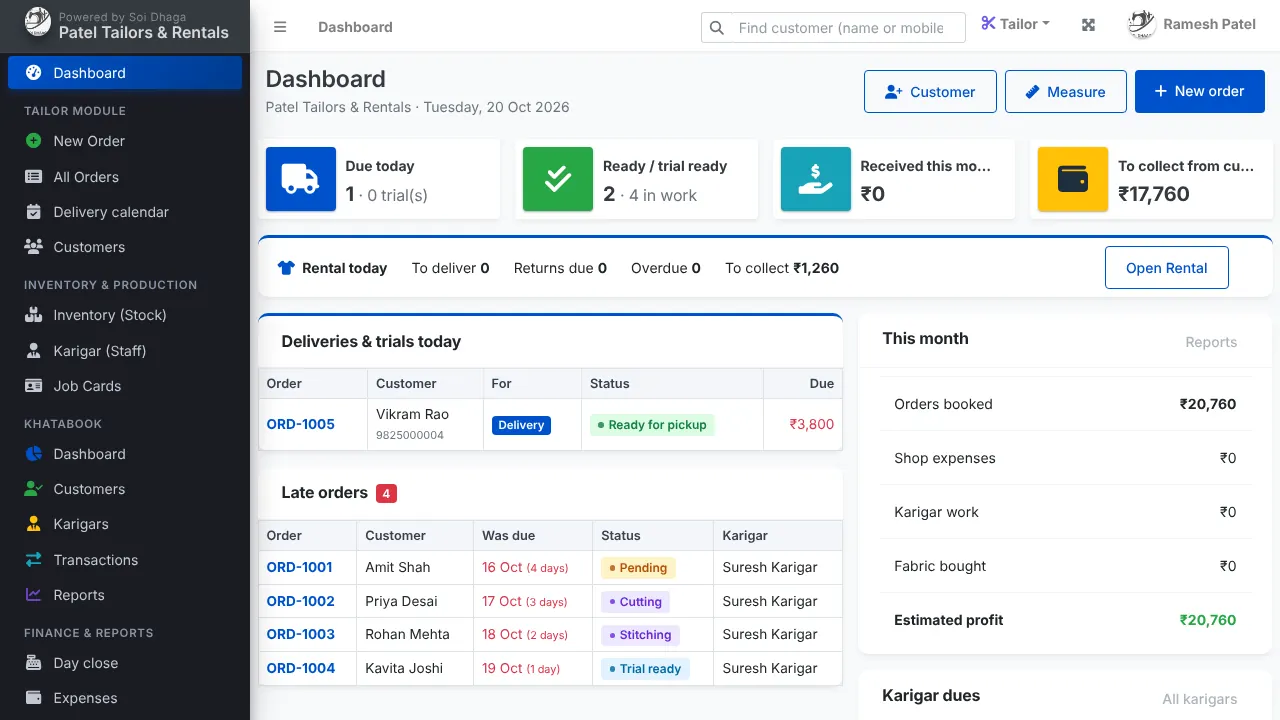Open late order ORD-1002
This screenshot has height=720, width=1280.
tap(300, 601)
